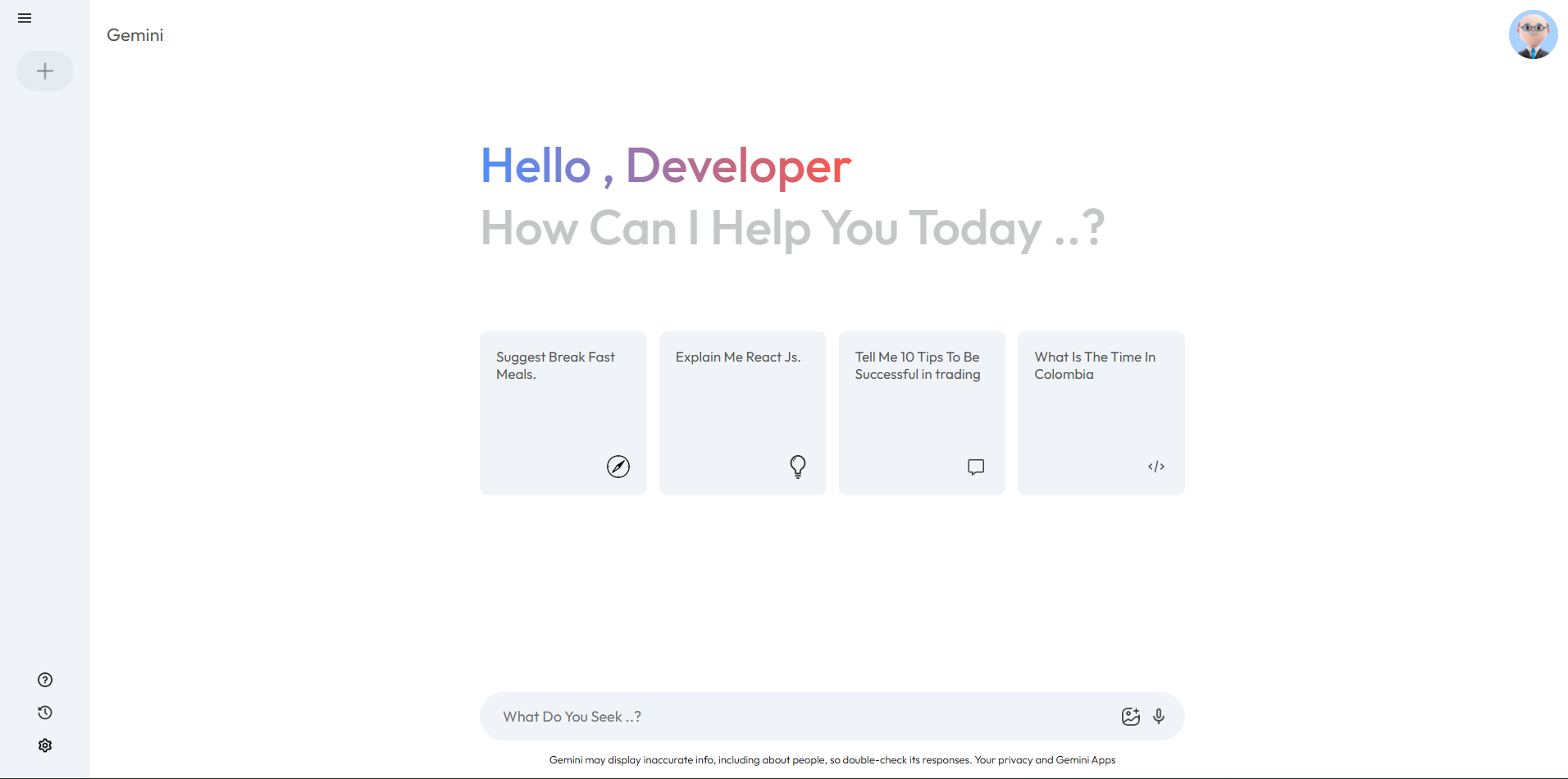Viewport: 1568px width, 779px height.
Task: Click the lightbulb icon on React card
Action: [x=798, y=467]
